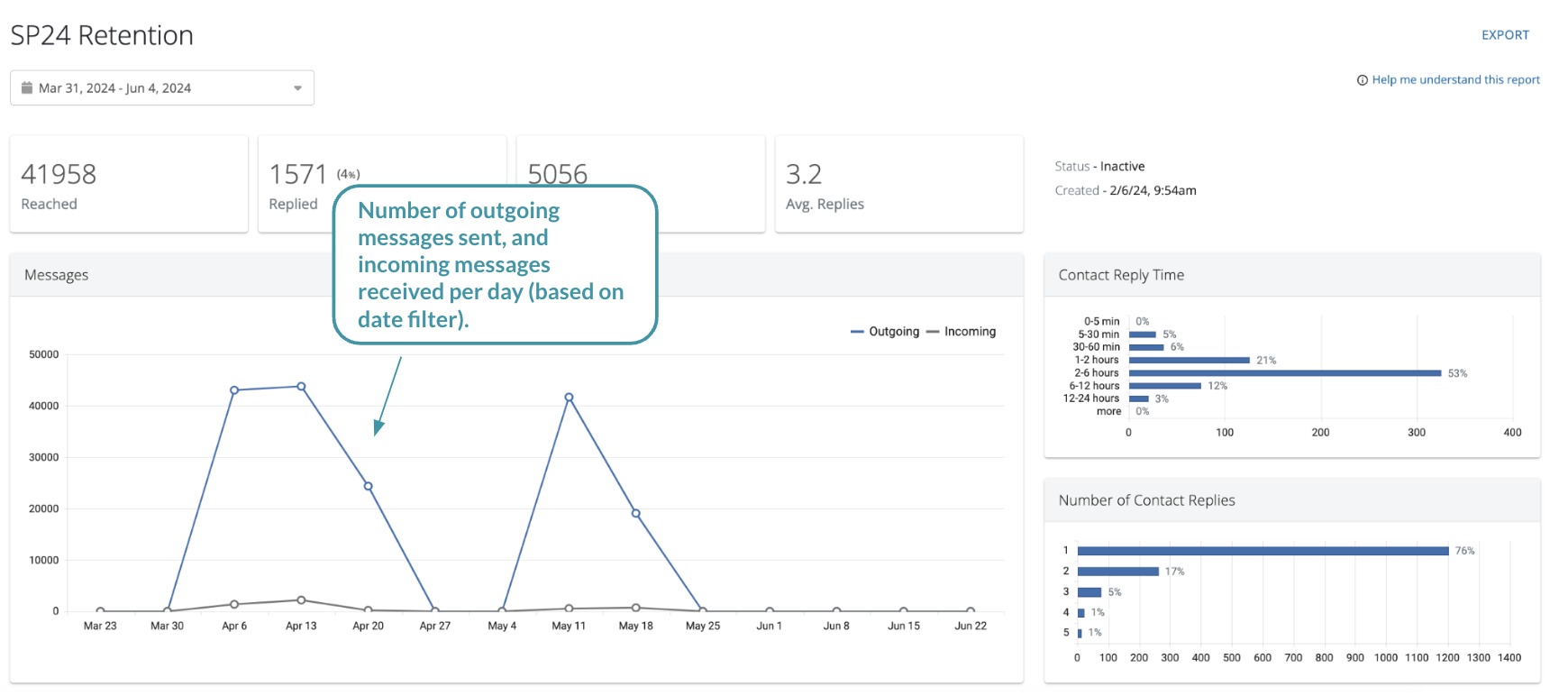Image resolution: width=1568 pixels, height=696 pixels.
Task: Click the Apr 13 outgoing peak point
Action: (301, 387)
